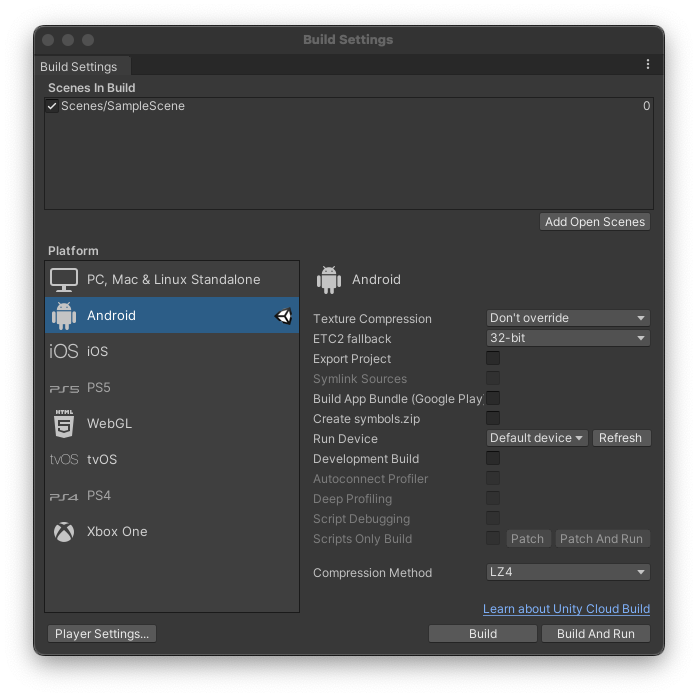This screenshot has width=698, height=697.
Task: Open the Learn about Unity Cloud Build link
Action: coord(566,608)
